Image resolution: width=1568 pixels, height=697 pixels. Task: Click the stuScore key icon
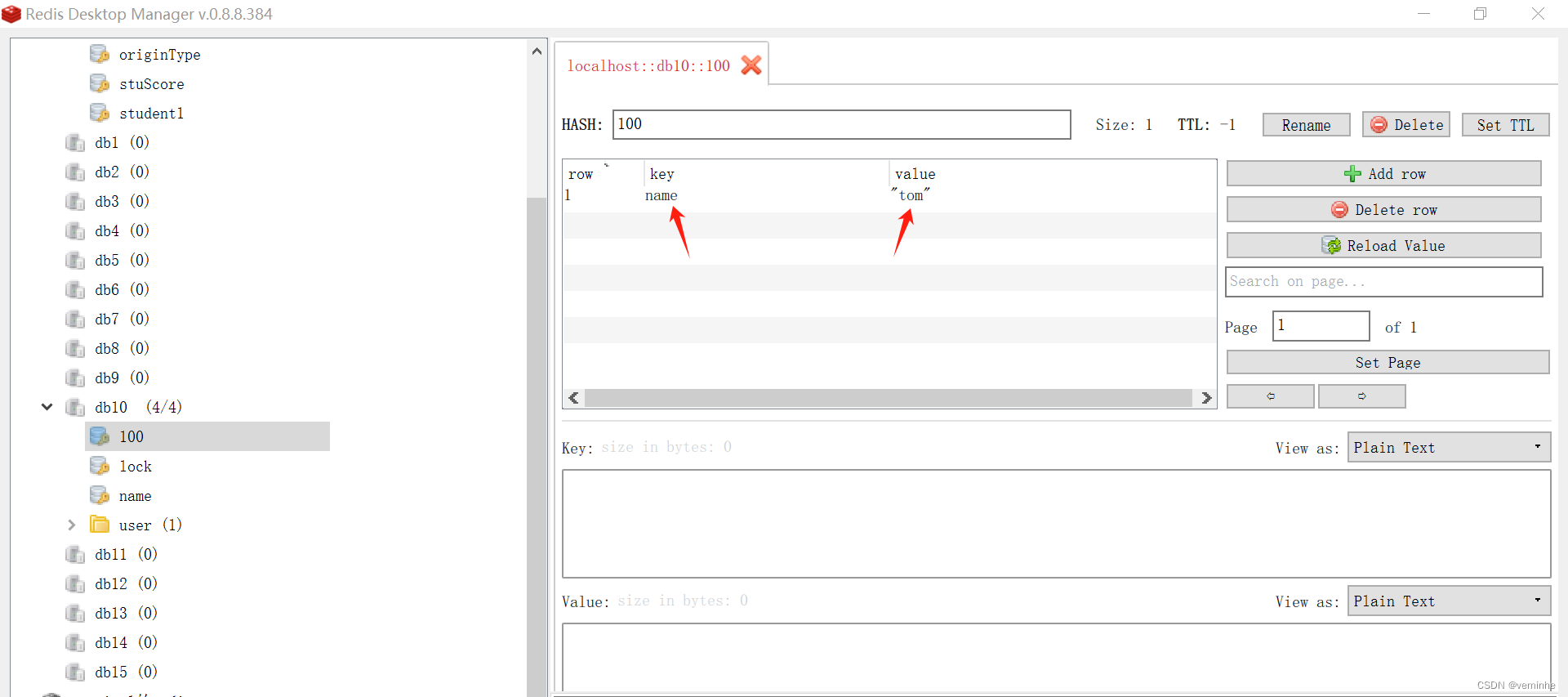click(x=100, y=83)
